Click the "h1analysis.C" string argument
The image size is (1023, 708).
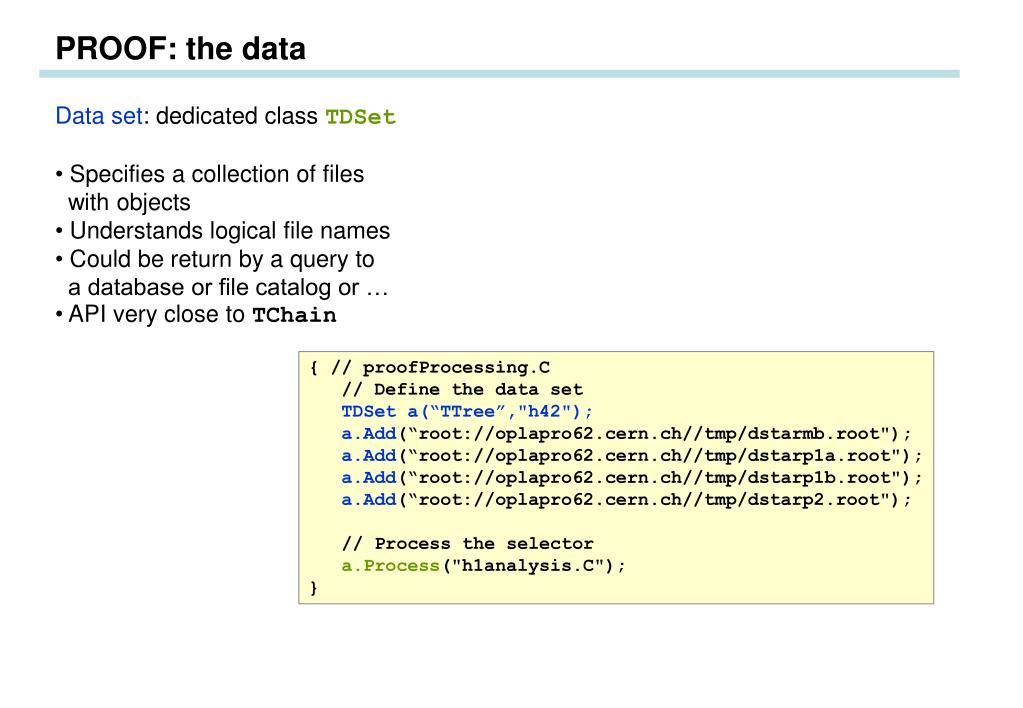[528, 566]
